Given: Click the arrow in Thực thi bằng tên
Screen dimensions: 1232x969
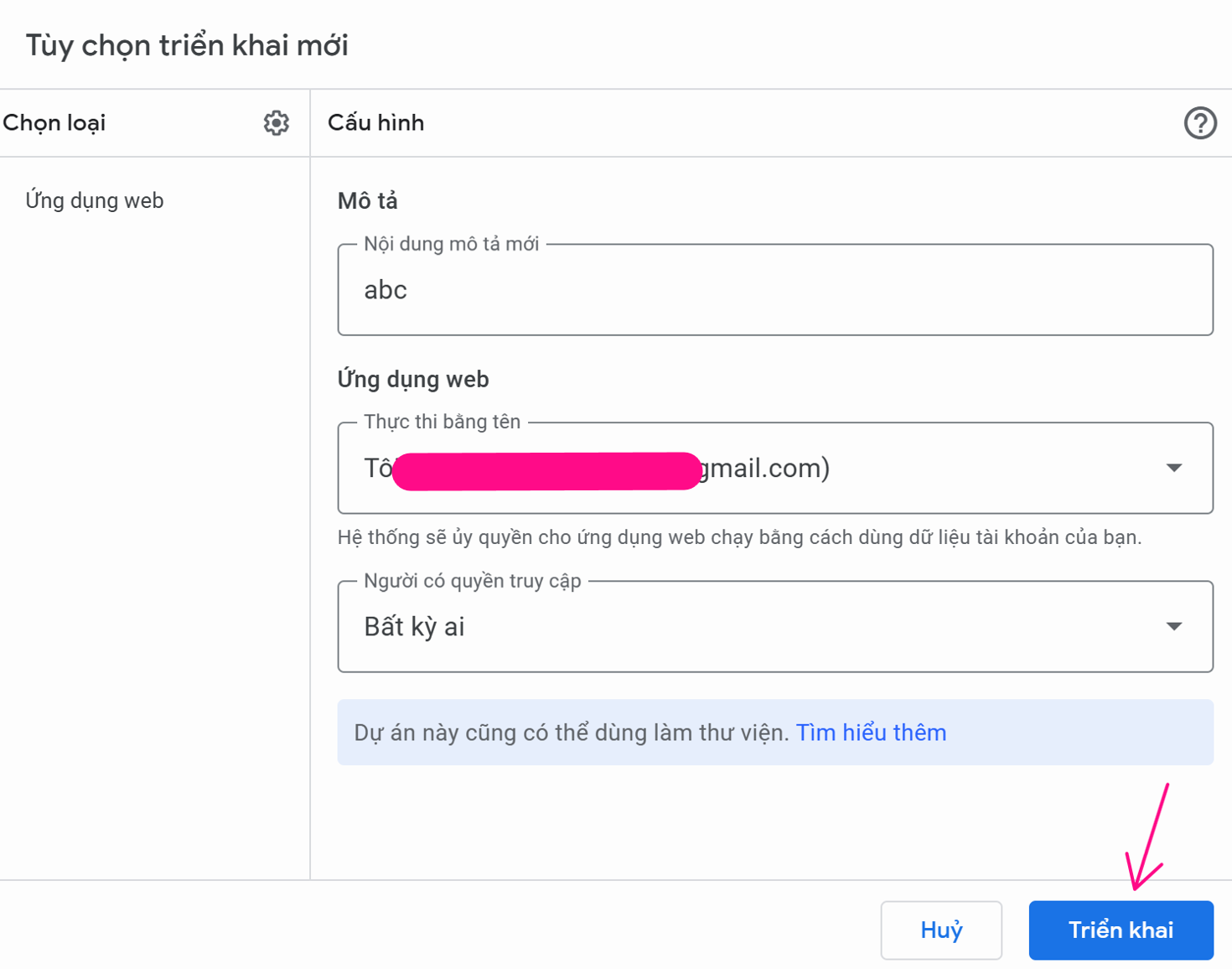Looking at the screenshot, I should [x=1173, y=468].
